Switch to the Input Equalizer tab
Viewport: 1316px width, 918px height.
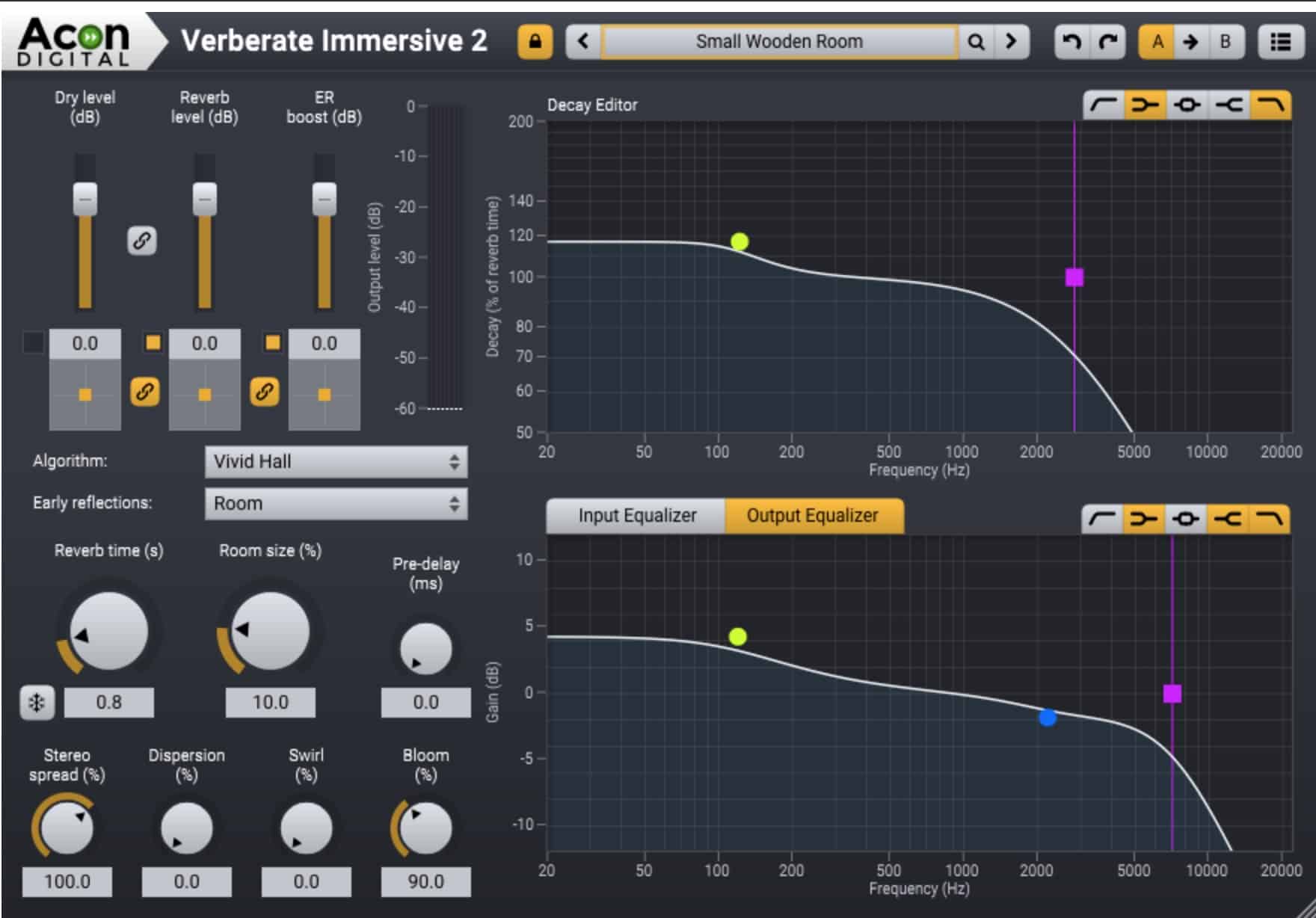pyautogui.click(x=639, y=515)
